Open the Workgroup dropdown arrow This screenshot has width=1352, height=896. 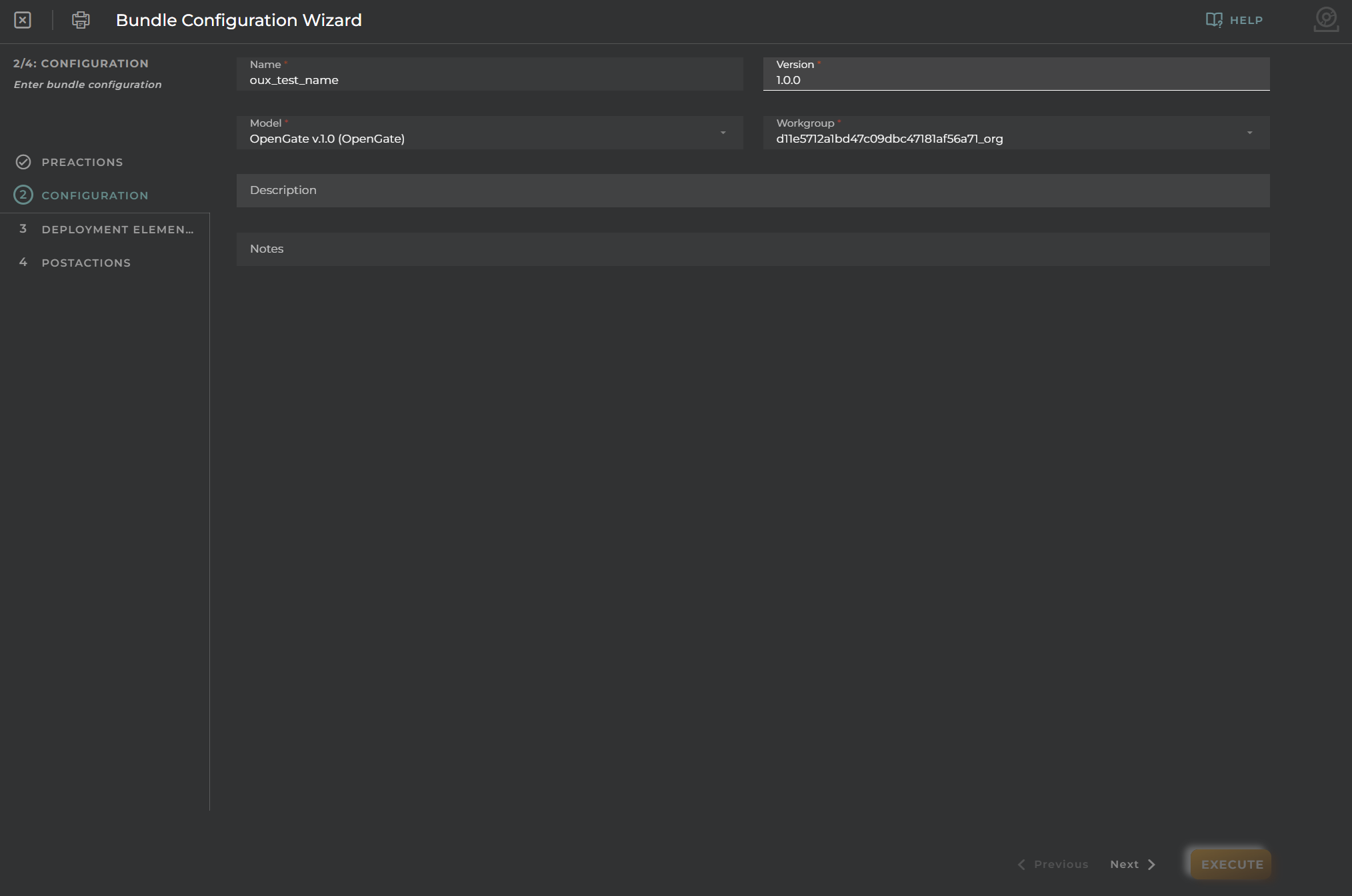tap(1249, 133)
